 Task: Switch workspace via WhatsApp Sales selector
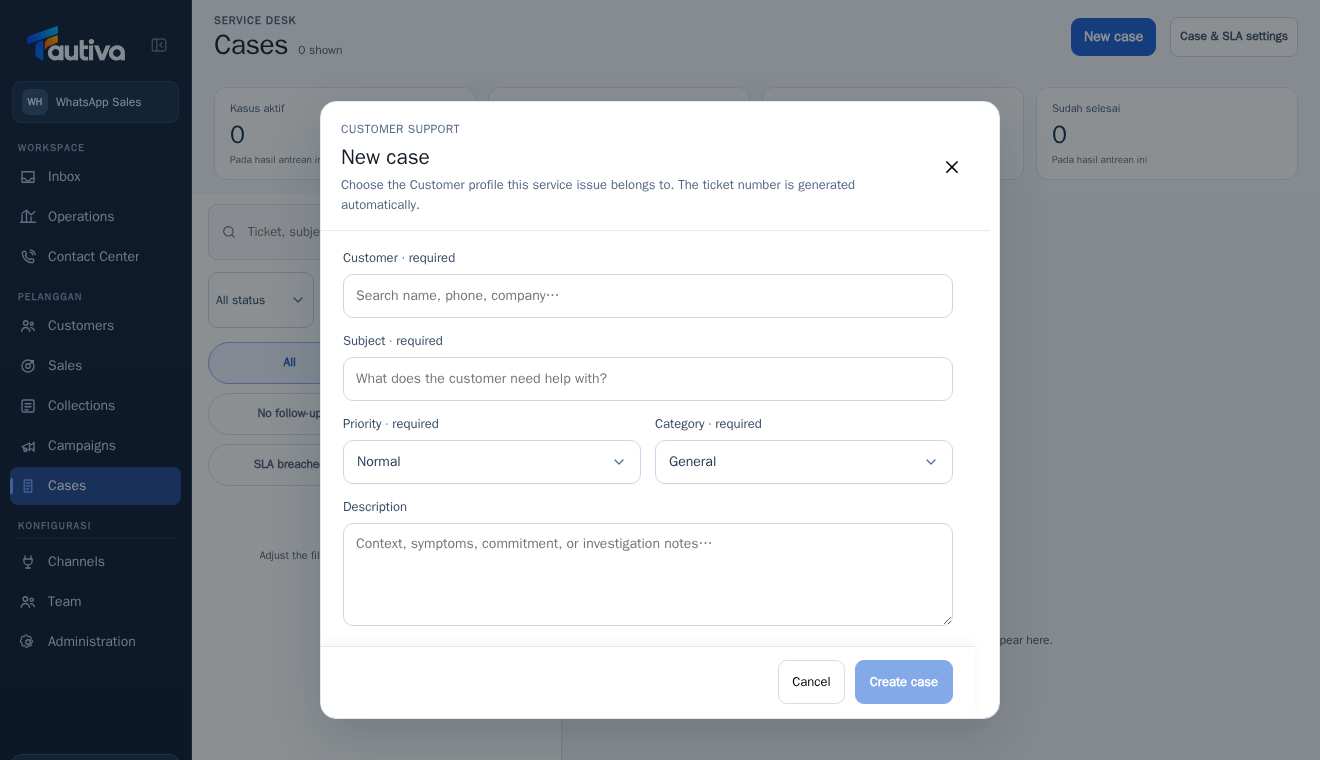(x=96, y=102)
